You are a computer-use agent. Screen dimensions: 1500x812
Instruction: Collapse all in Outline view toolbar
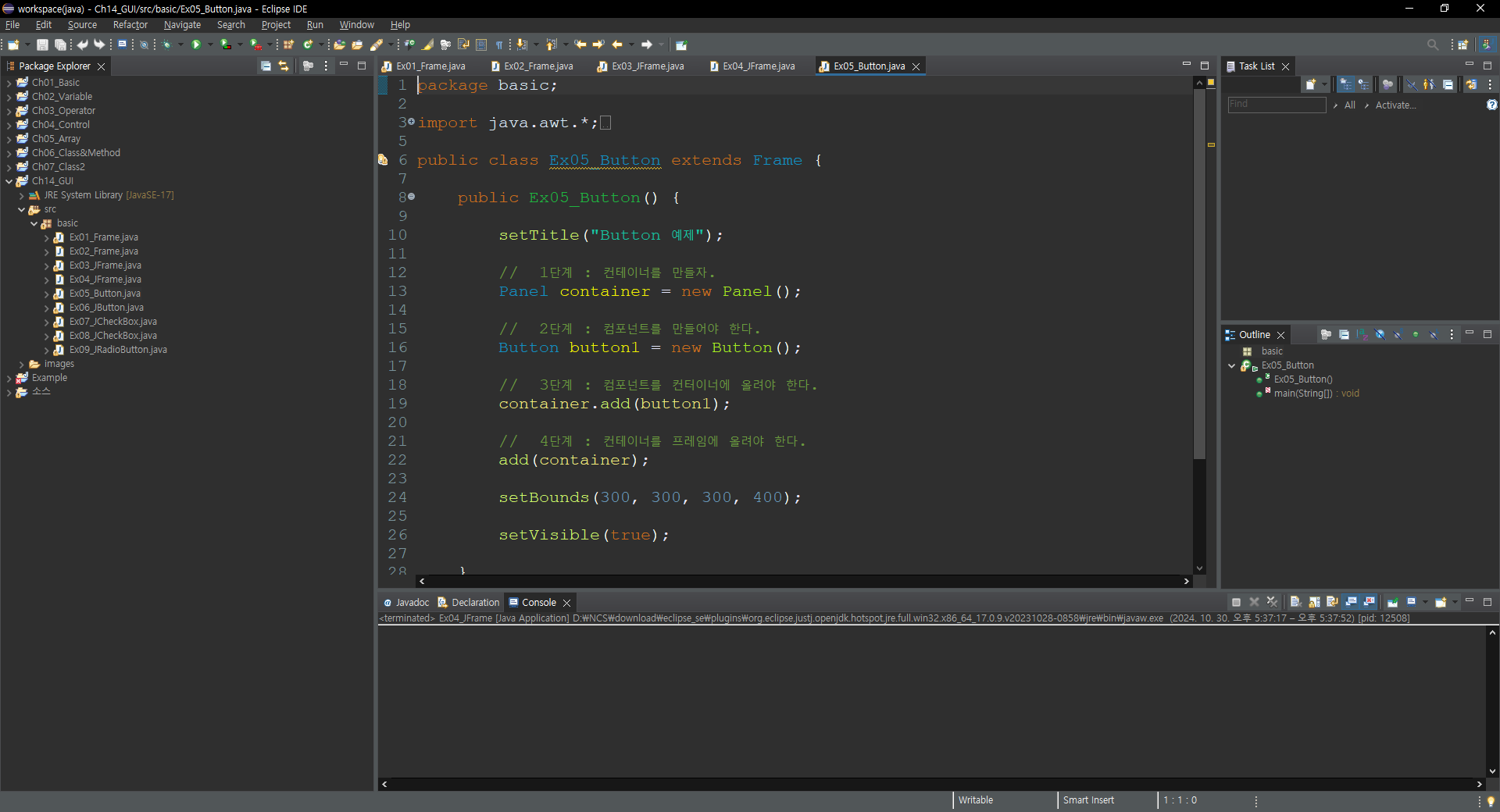[x=1344, y=335]
